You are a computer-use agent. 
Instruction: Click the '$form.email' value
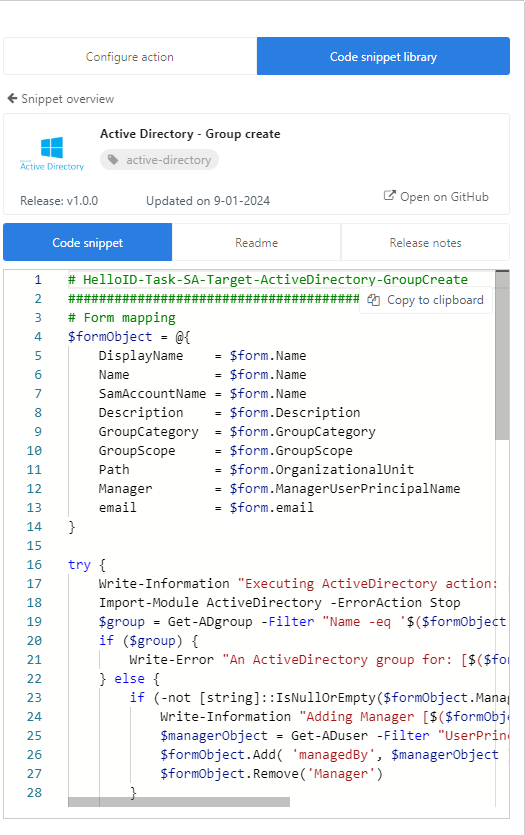272,508
